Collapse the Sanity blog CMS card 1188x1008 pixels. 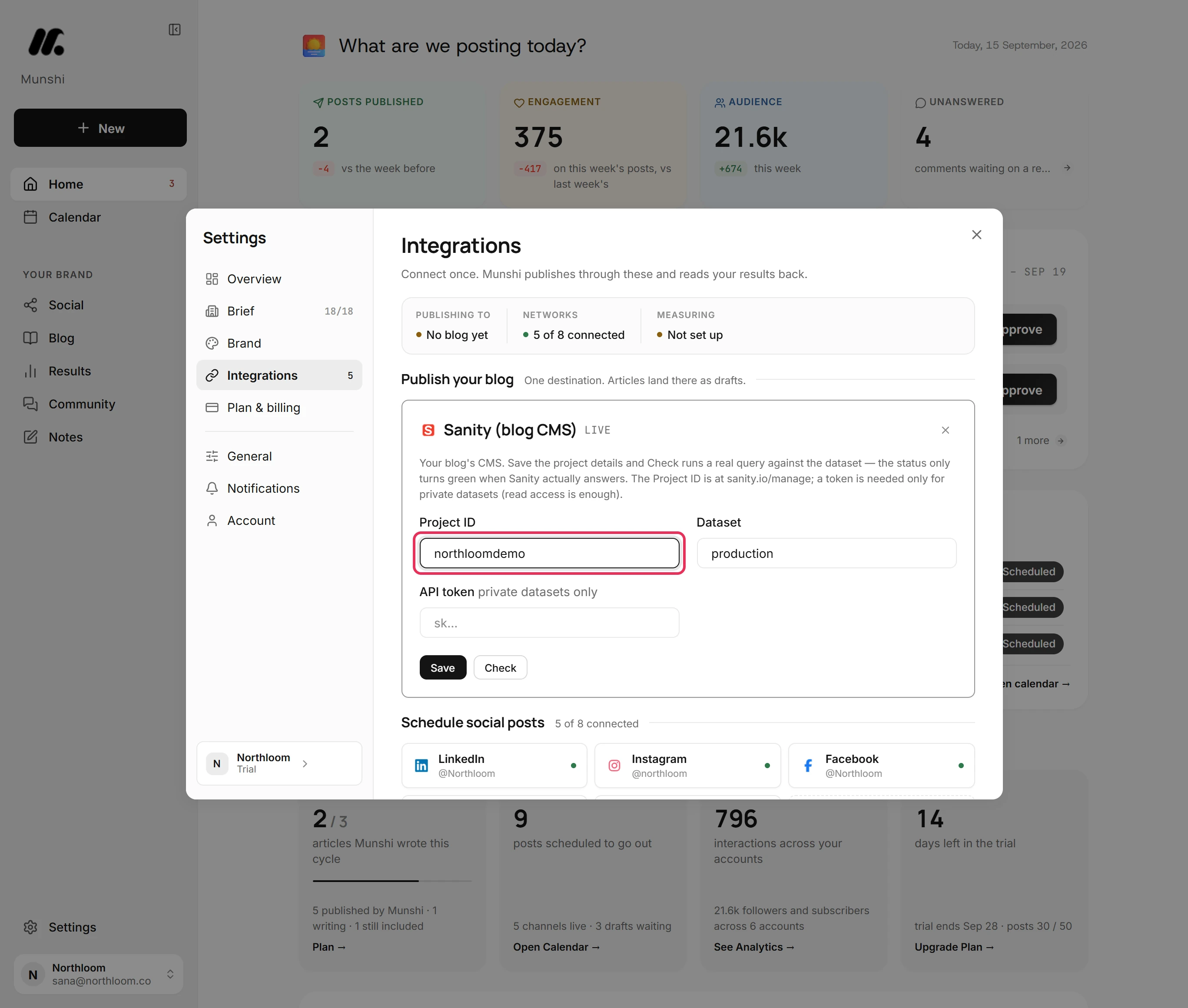[945, 430]
